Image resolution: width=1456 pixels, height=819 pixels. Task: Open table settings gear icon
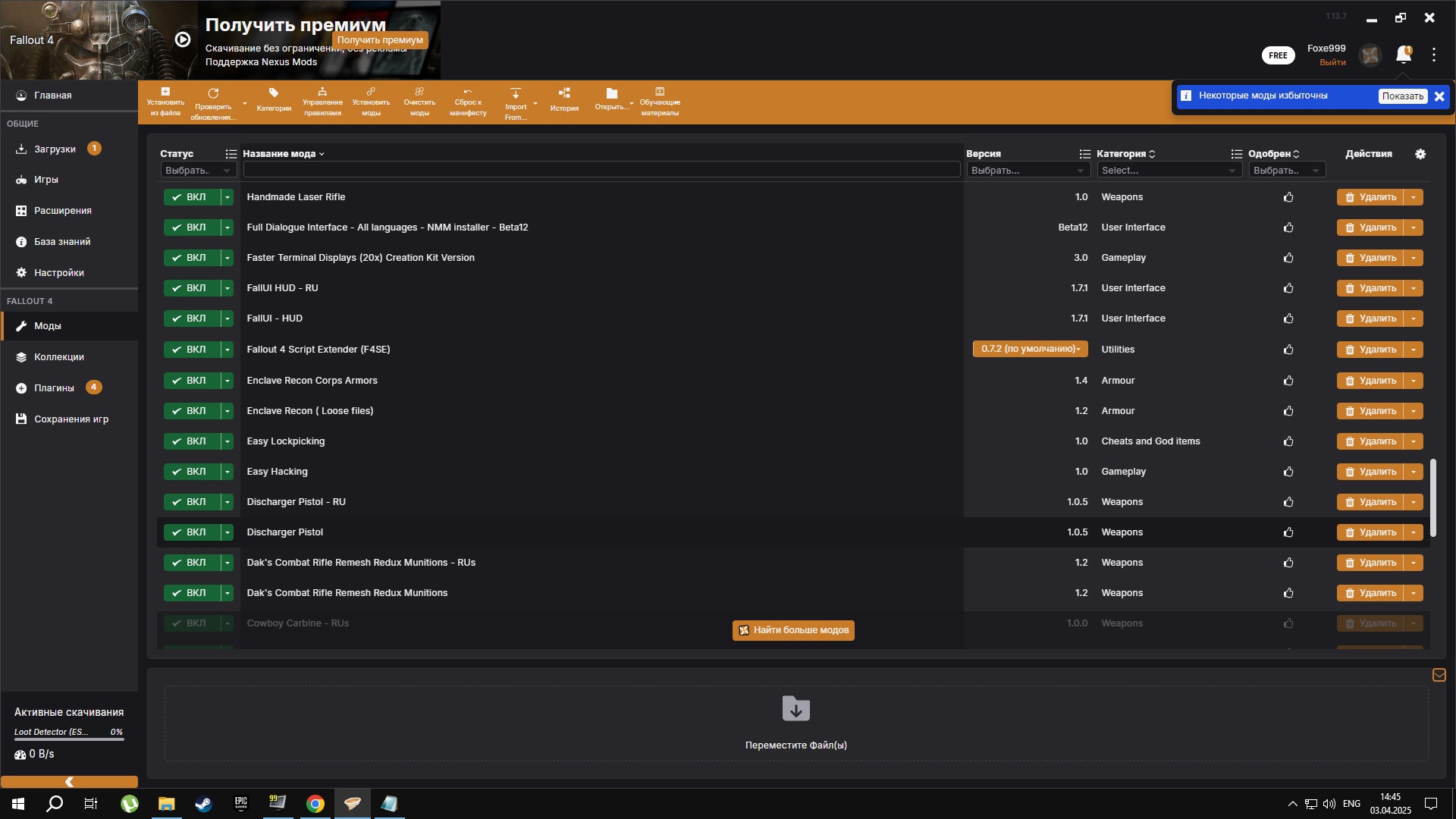pos(1420,154)
